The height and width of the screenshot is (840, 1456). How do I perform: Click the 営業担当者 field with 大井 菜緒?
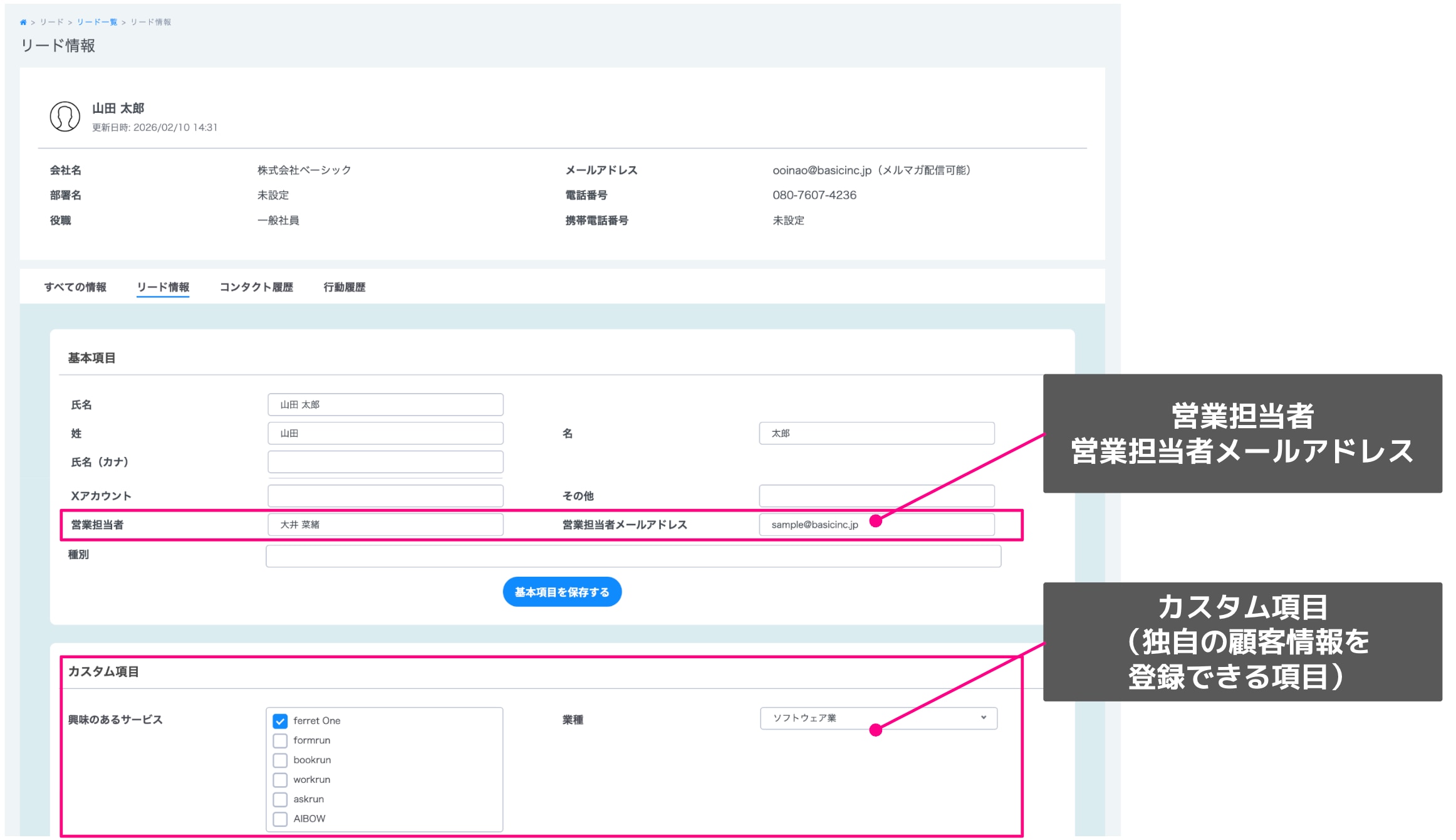[x=385, y=525]
